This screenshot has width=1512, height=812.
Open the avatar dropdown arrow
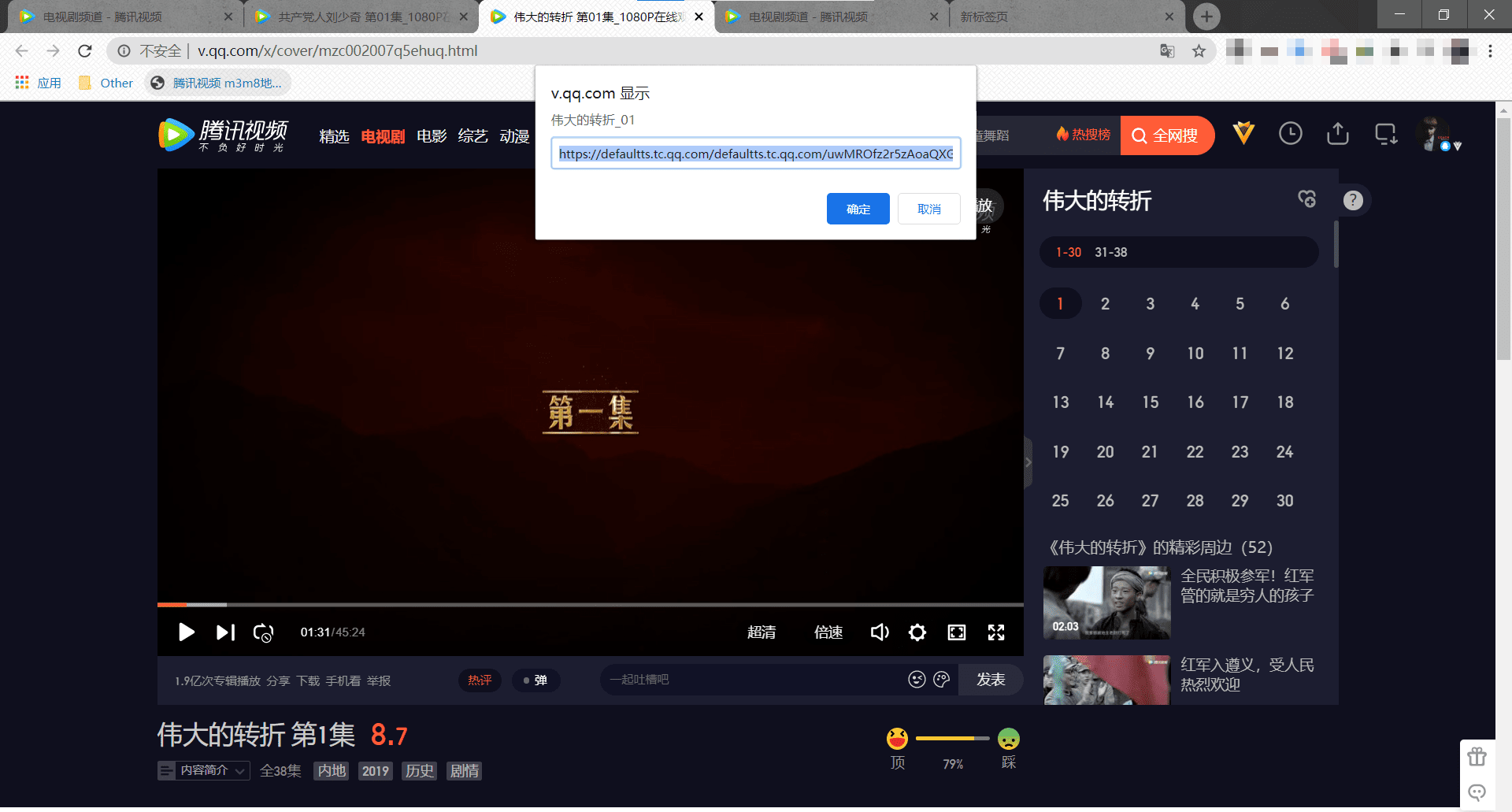(x=1458, y=146)
